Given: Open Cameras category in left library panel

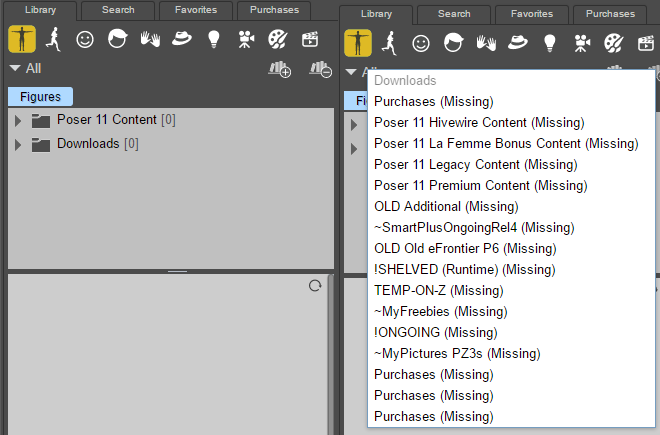Looking at the screenshot, I should (245, 39).
